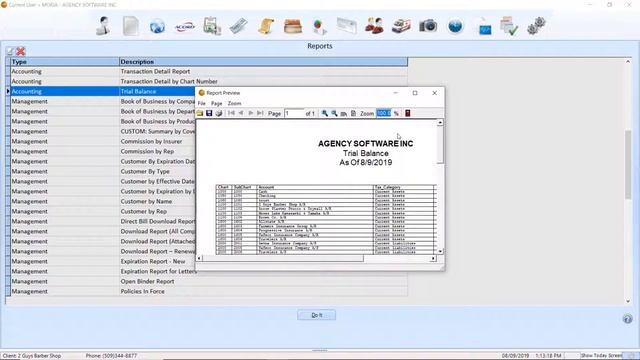The width and height of the screenshot is (640, 360).
Task: Select the Customer by Rep row
Action: point(102,211)
